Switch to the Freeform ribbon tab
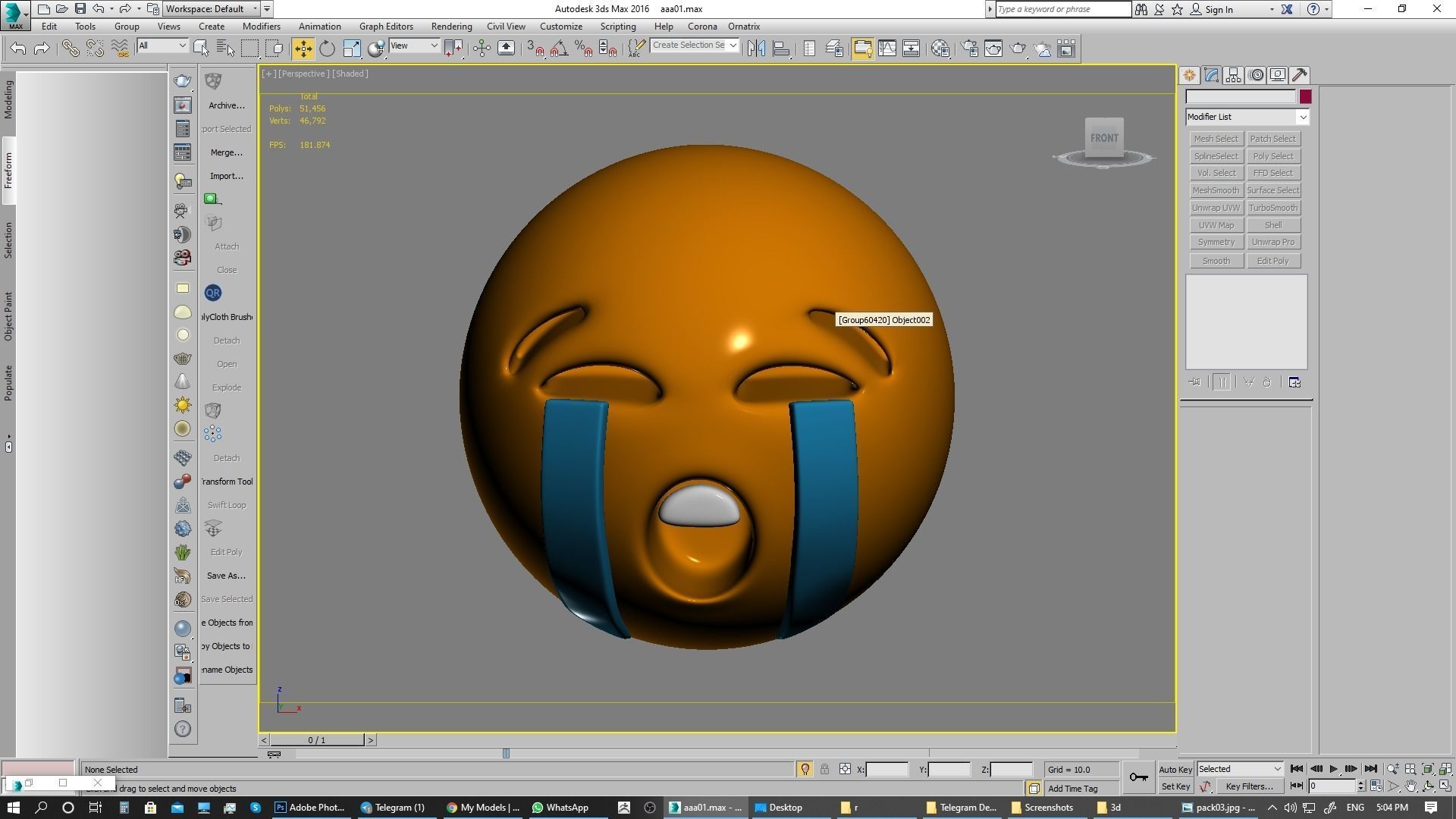 tap(8, 171)
